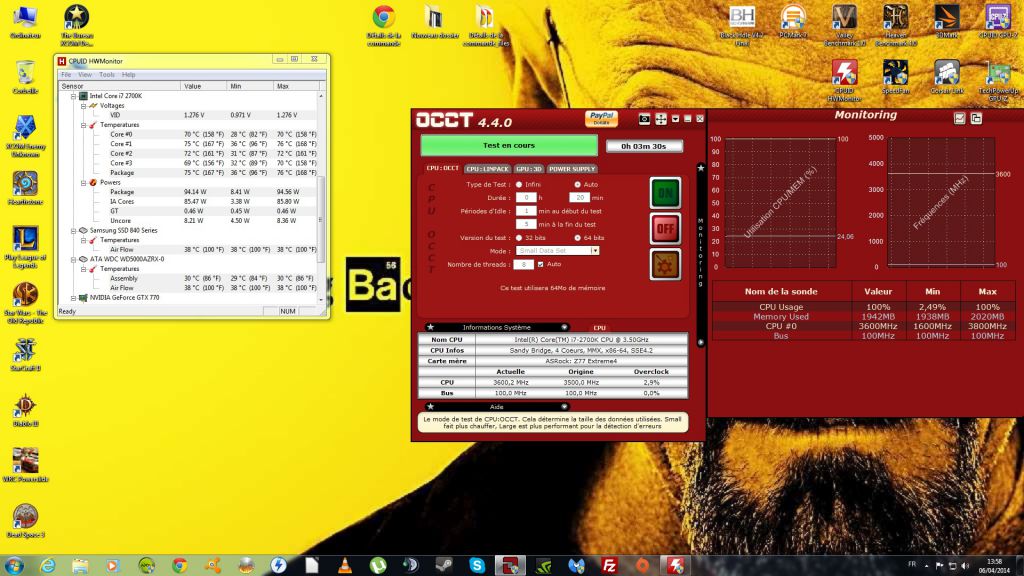Select the CPU:OCCT tab

point(443,168)
